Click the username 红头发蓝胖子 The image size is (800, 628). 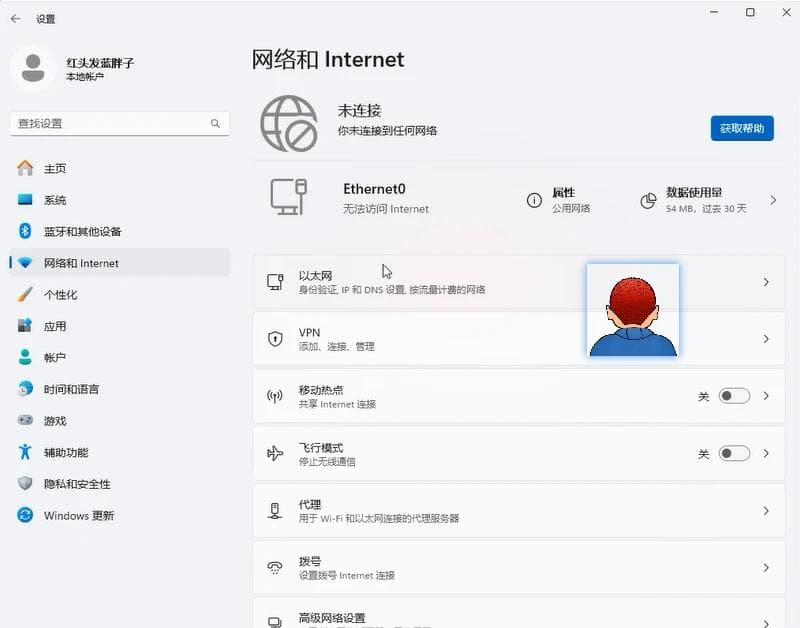(100, 63)
